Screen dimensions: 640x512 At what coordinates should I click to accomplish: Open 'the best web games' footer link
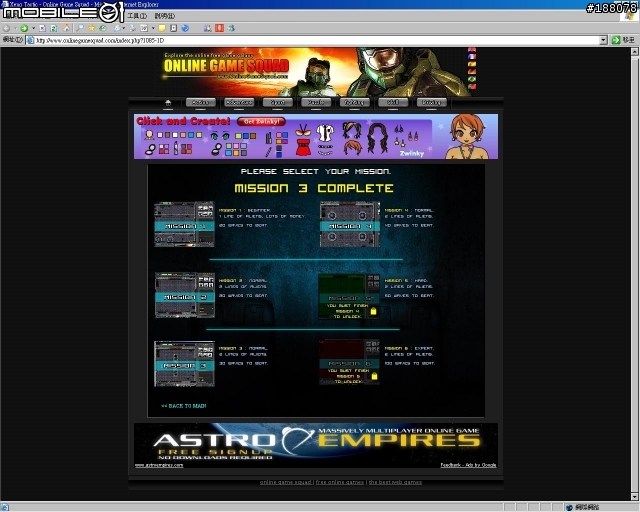pyautogui.click(x=395, y=482)
